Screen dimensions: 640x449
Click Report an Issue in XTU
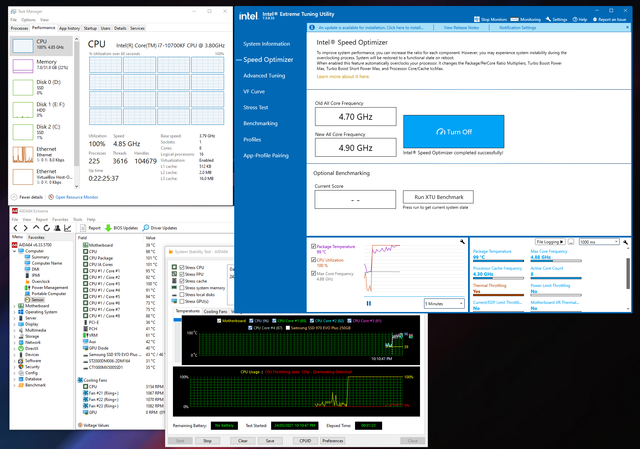click(609, 19)
